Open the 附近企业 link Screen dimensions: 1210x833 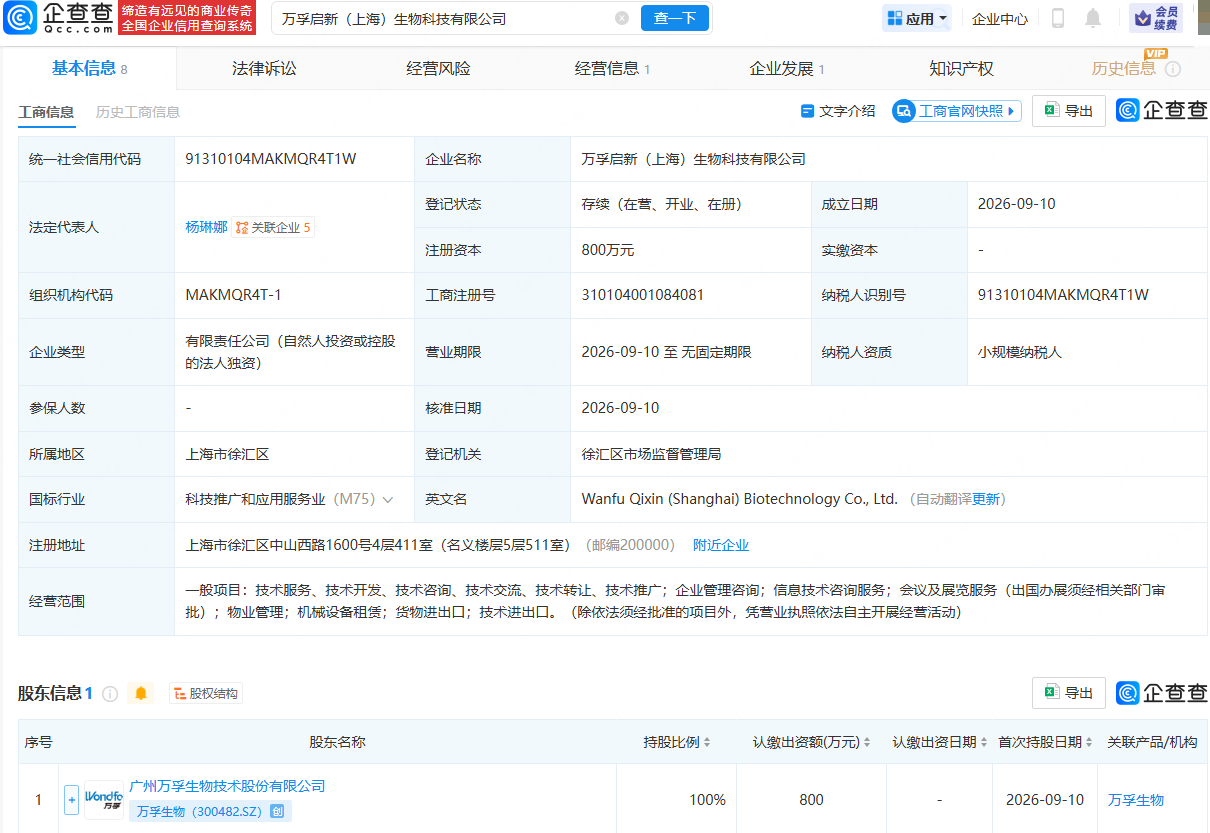point(721,545)
